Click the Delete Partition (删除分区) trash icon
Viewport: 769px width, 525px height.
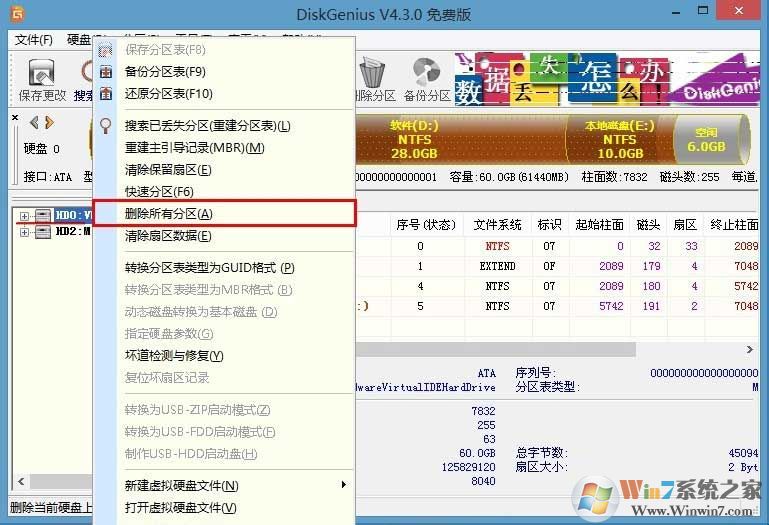tap(372, 72)
